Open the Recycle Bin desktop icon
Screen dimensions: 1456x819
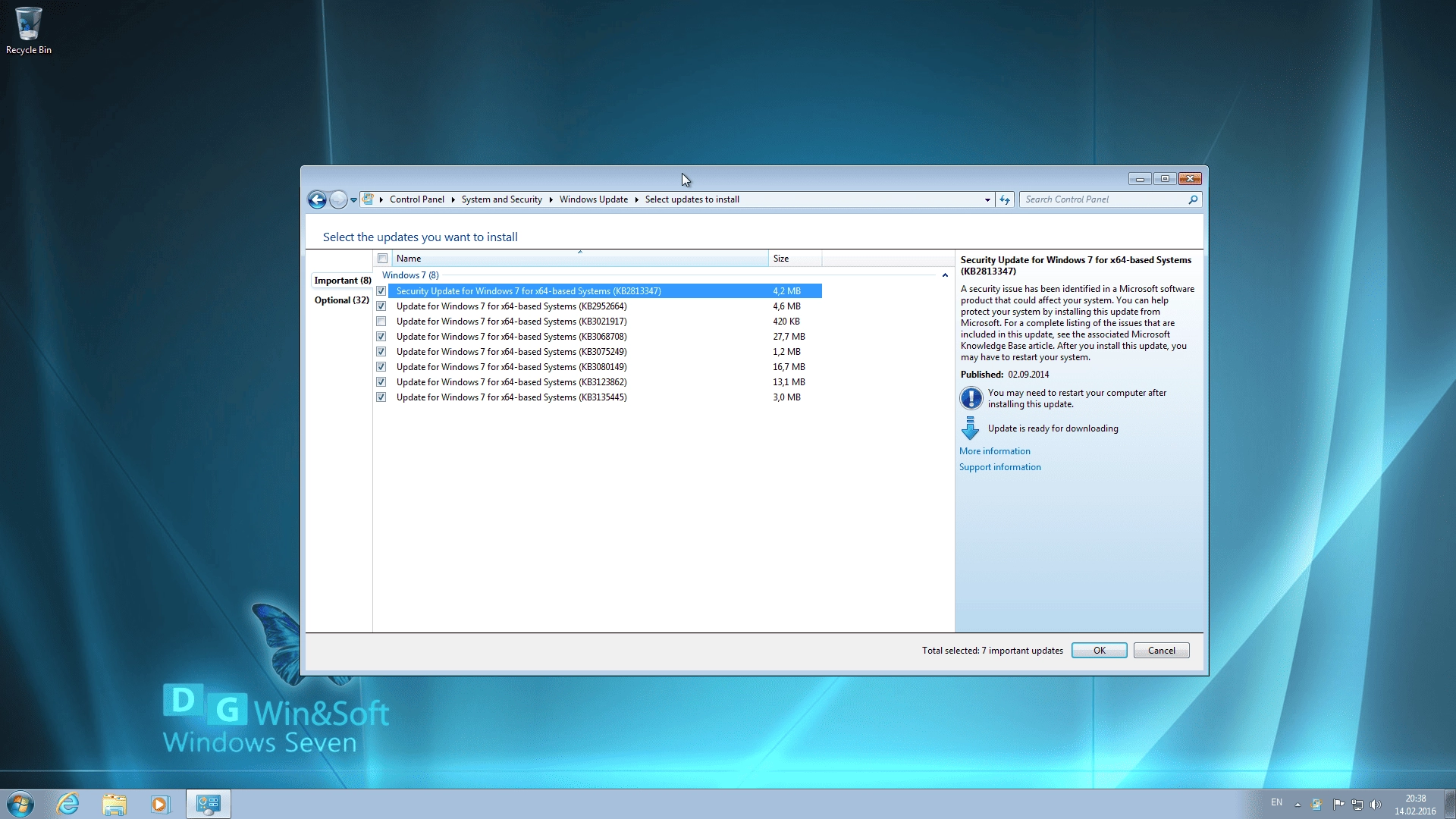[28, 30]
